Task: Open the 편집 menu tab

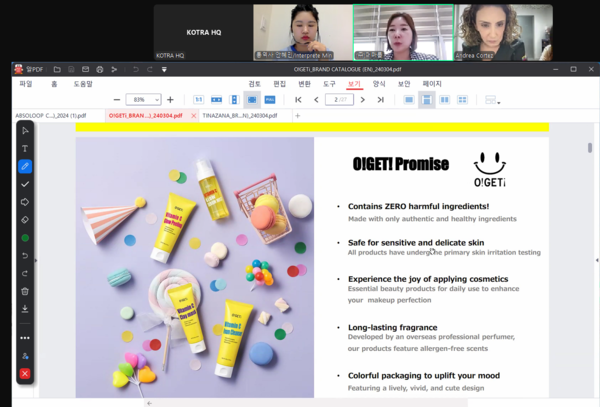Action: point(279,84)
